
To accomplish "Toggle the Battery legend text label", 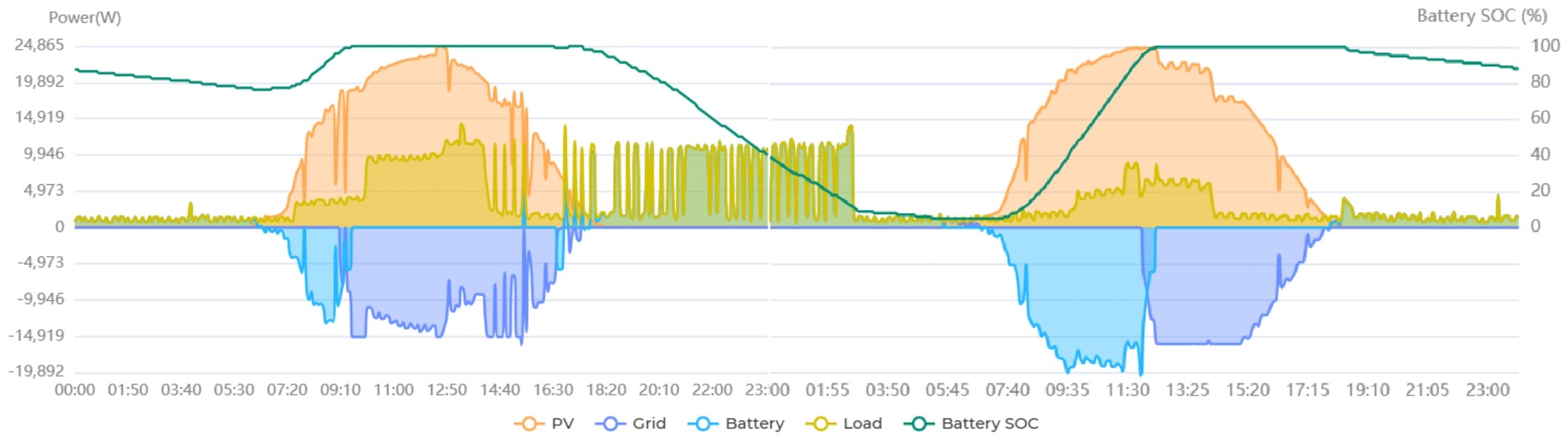I will (754, 423).
